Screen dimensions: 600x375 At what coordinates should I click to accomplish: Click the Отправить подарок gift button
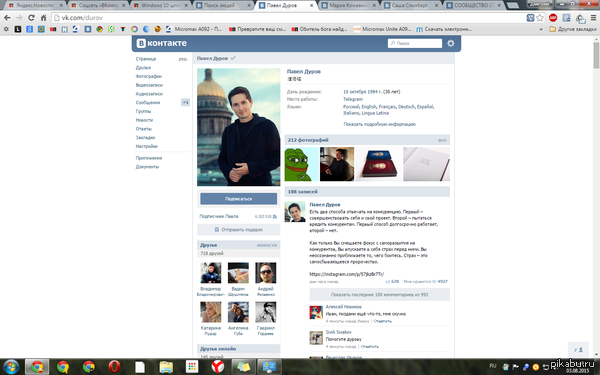(x=238, y=230)
